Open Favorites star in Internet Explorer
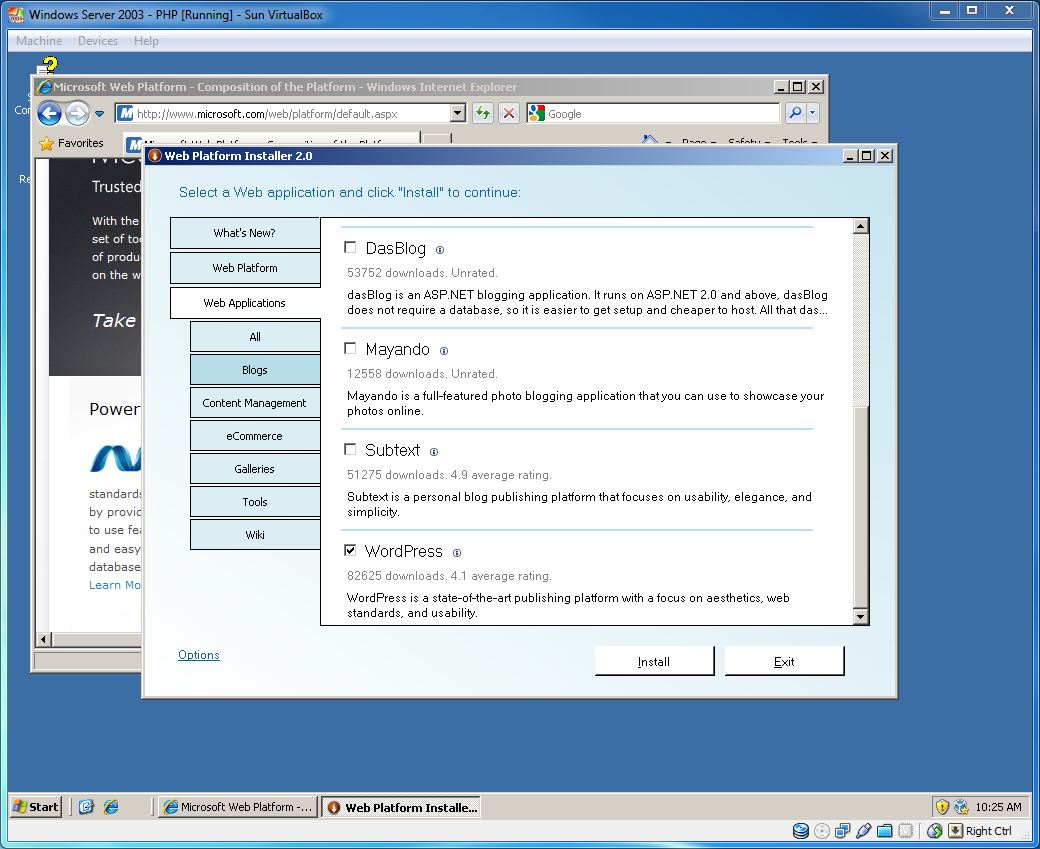 (x=46, y=143)
